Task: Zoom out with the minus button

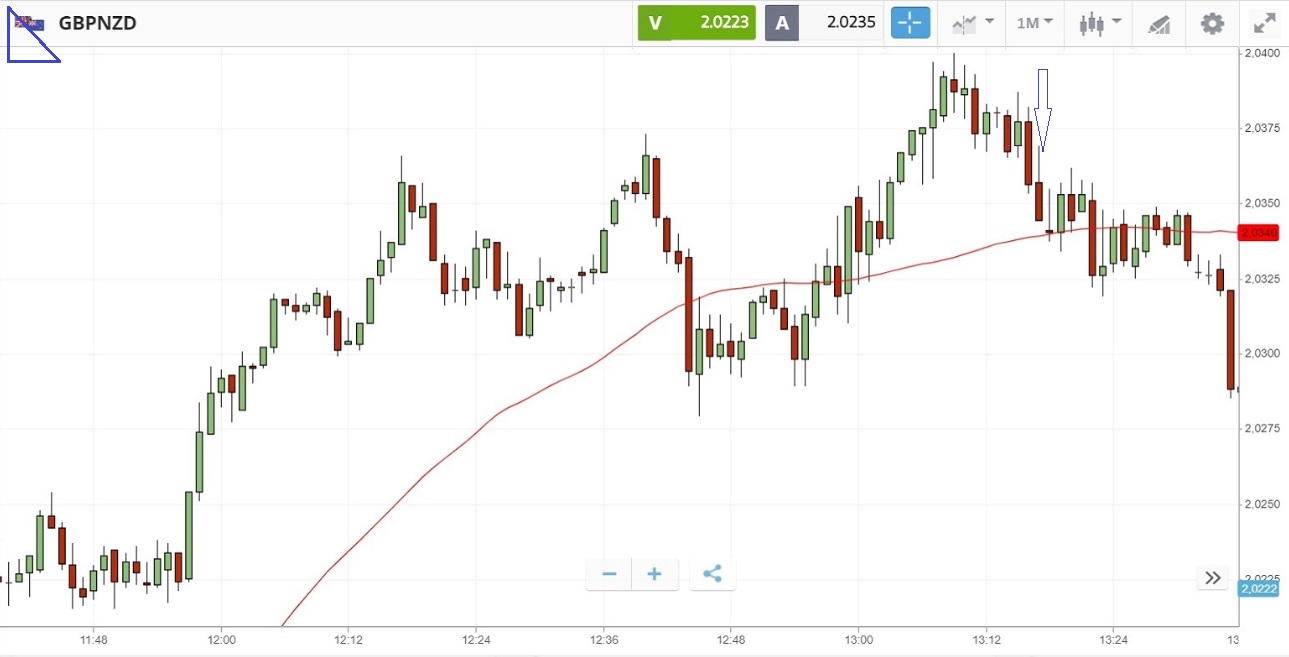Action: point(609,574)
